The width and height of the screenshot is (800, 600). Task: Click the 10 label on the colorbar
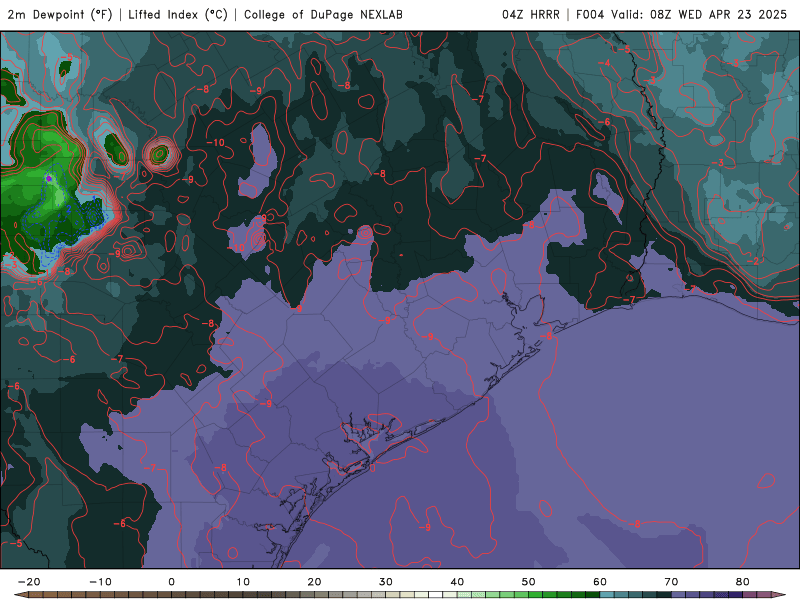pyautogui.click(x=243, y=582)
